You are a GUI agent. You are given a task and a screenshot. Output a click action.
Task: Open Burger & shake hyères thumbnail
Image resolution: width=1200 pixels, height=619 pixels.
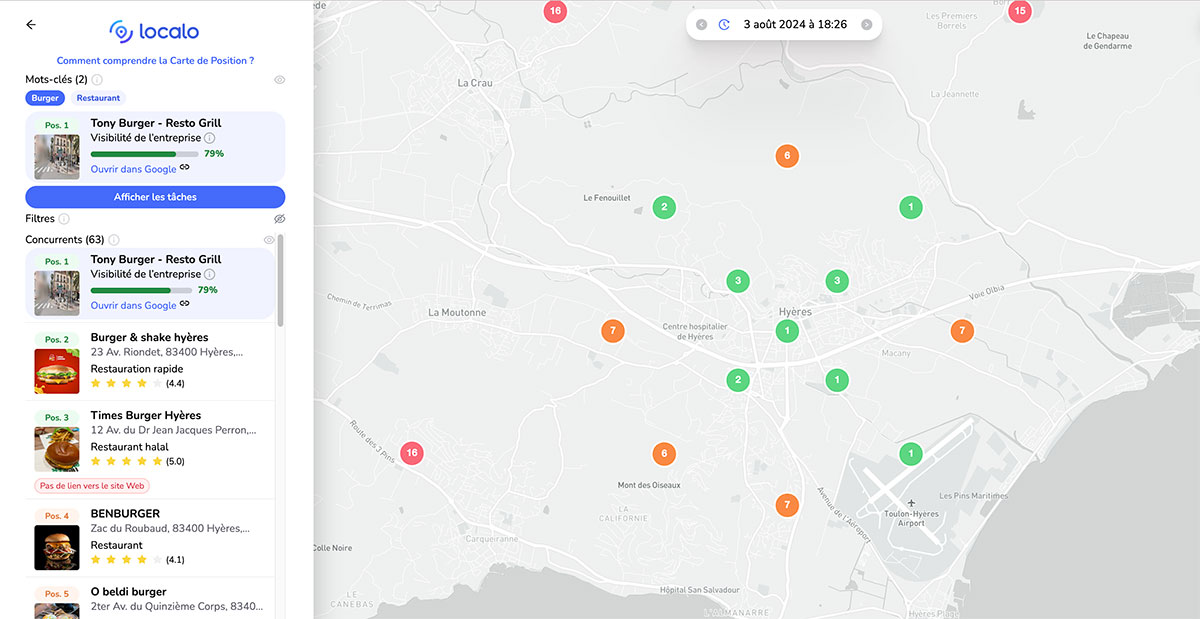pyautogui.click(x=57, y=371)
